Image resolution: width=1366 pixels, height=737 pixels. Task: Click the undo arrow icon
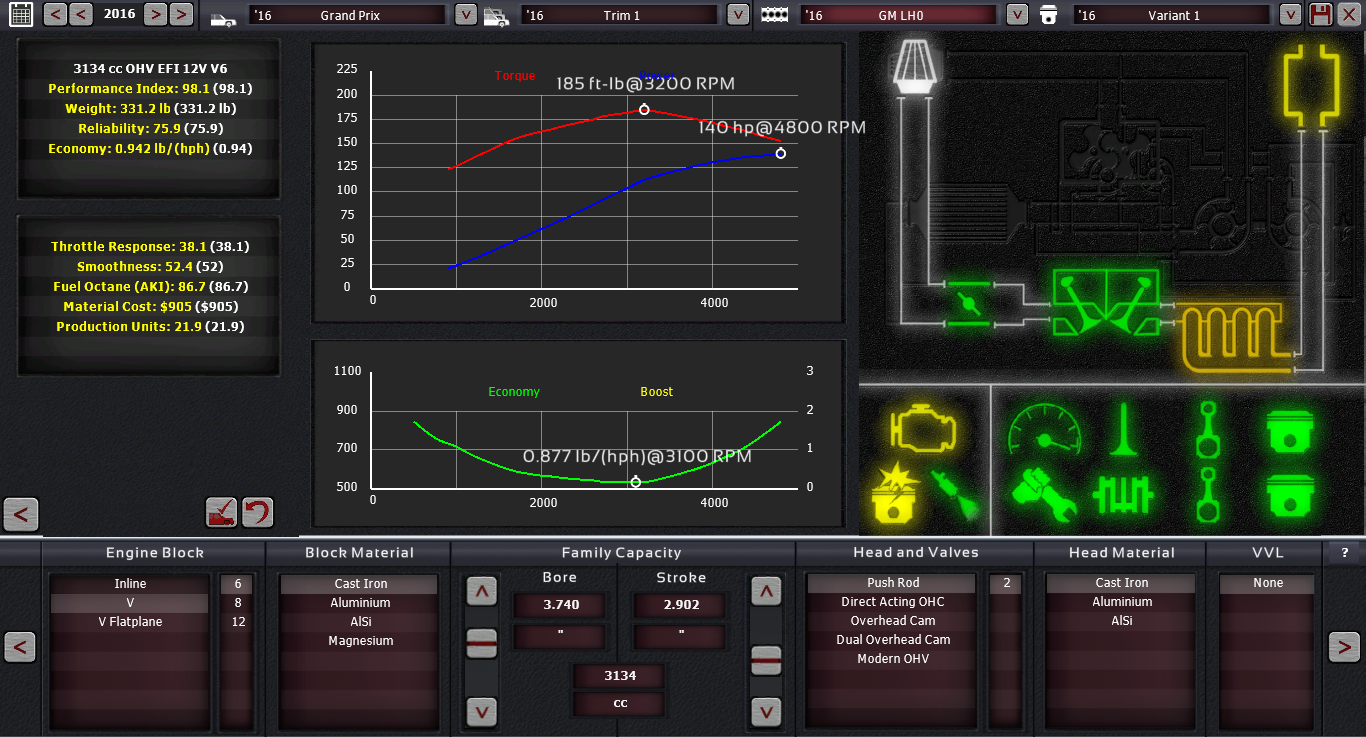257,513
